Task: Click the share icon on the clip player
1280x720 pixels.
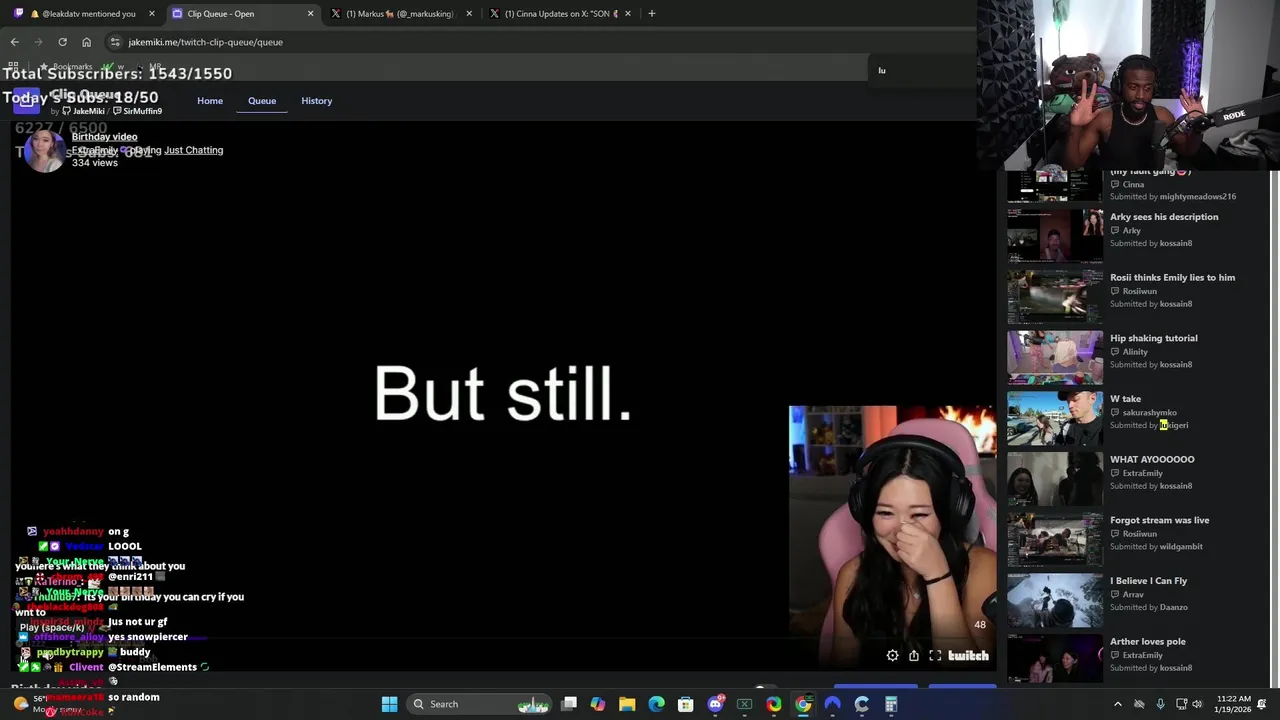Action: click(x=914, y=656)
